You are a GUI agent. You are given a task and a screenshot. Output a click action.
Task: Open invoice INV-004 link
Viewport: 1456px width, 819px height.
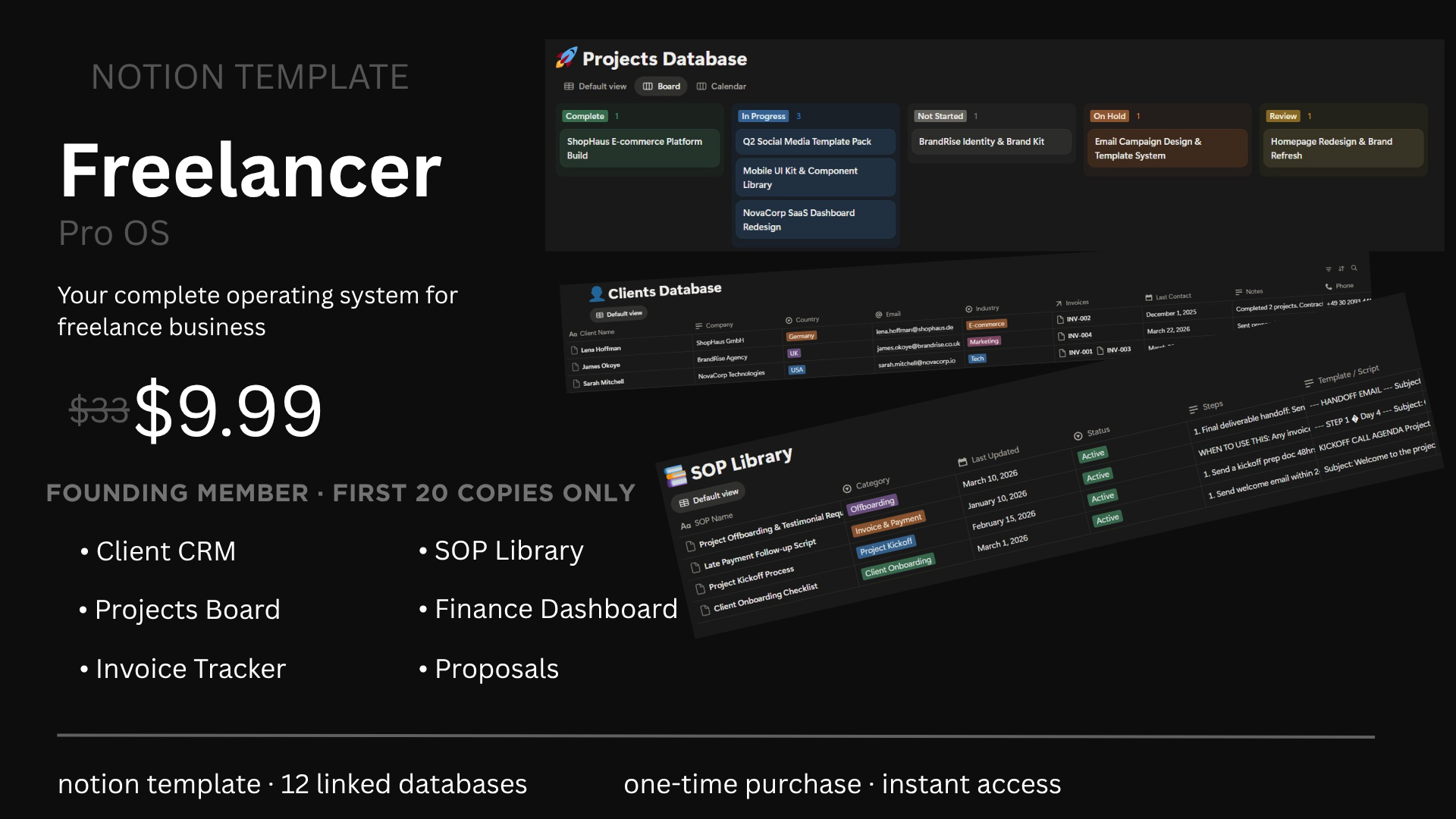[1075, 335]
